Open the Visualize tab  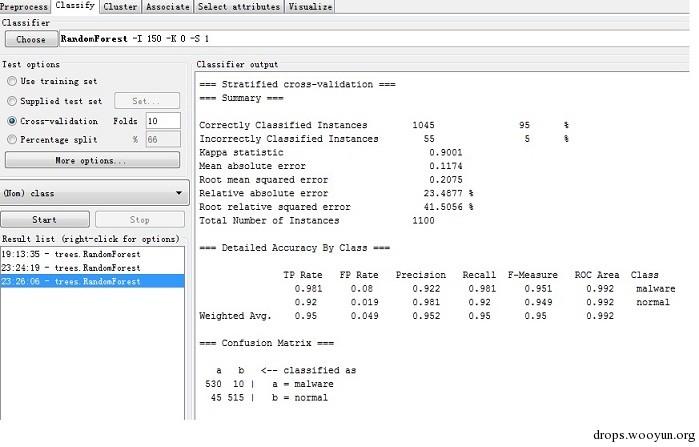tap(310, 7)
